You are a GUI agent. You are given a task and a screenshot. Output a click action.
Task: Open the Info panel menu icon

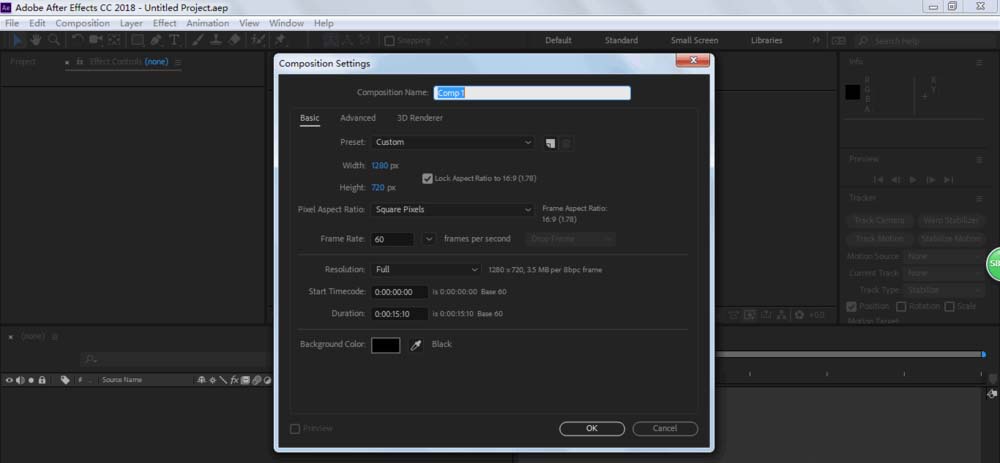(979, 62)
